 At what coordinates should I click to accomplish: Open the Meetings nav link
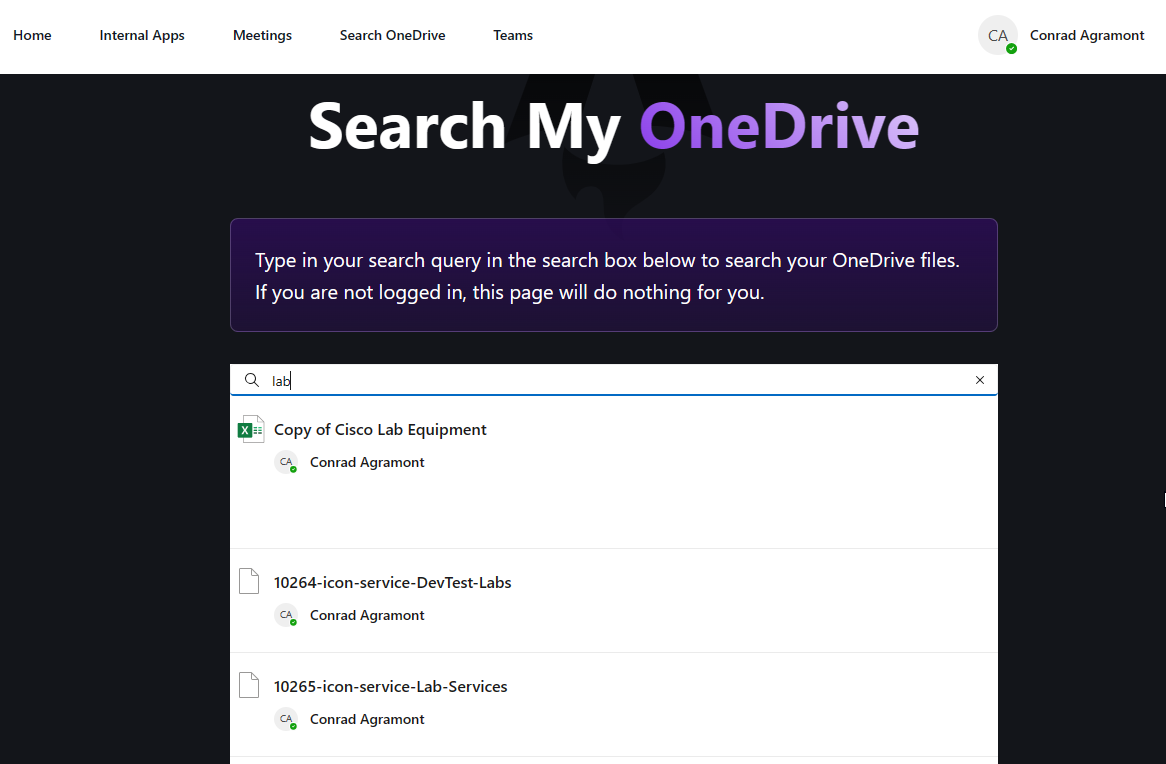point(262,35)
